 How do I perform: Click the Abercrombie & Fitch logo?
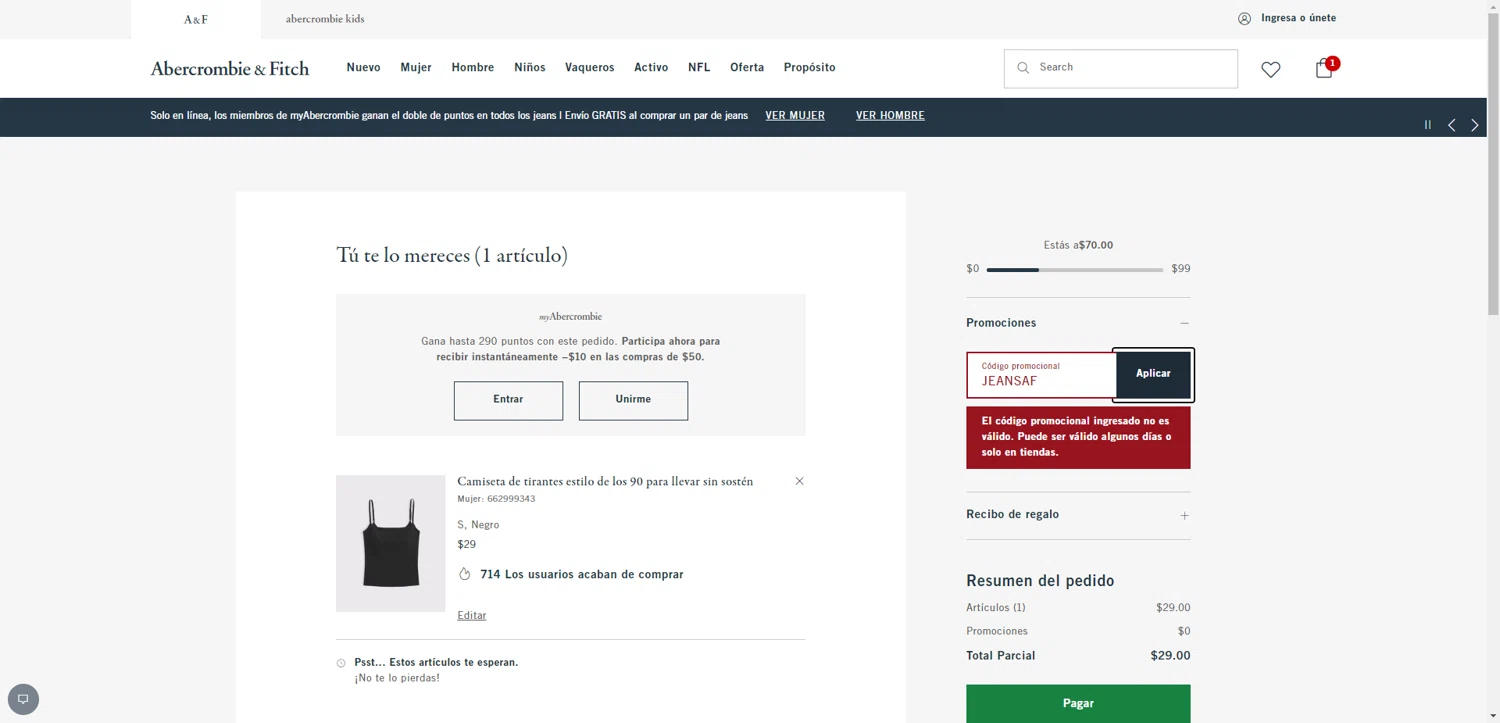pyautogui.click(x=230, y=69)
